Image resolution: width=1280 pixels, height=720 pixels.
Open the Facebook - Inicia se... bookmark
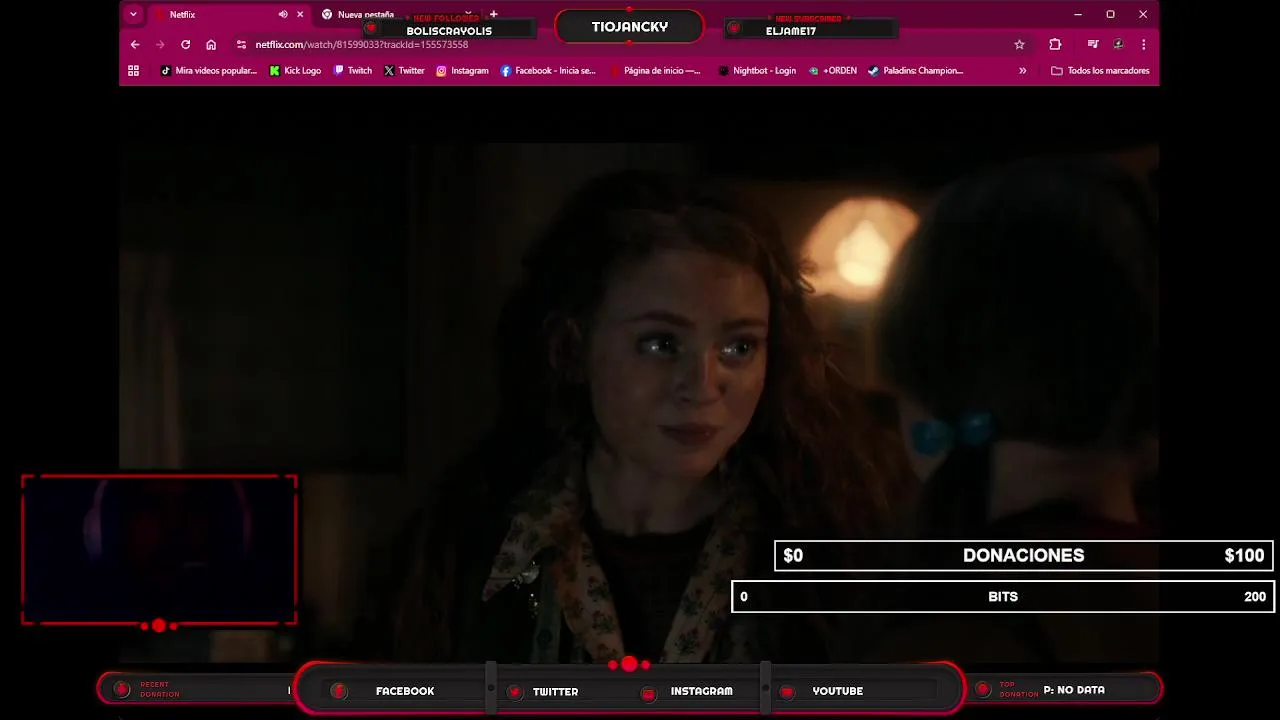(x=548, y=71)
